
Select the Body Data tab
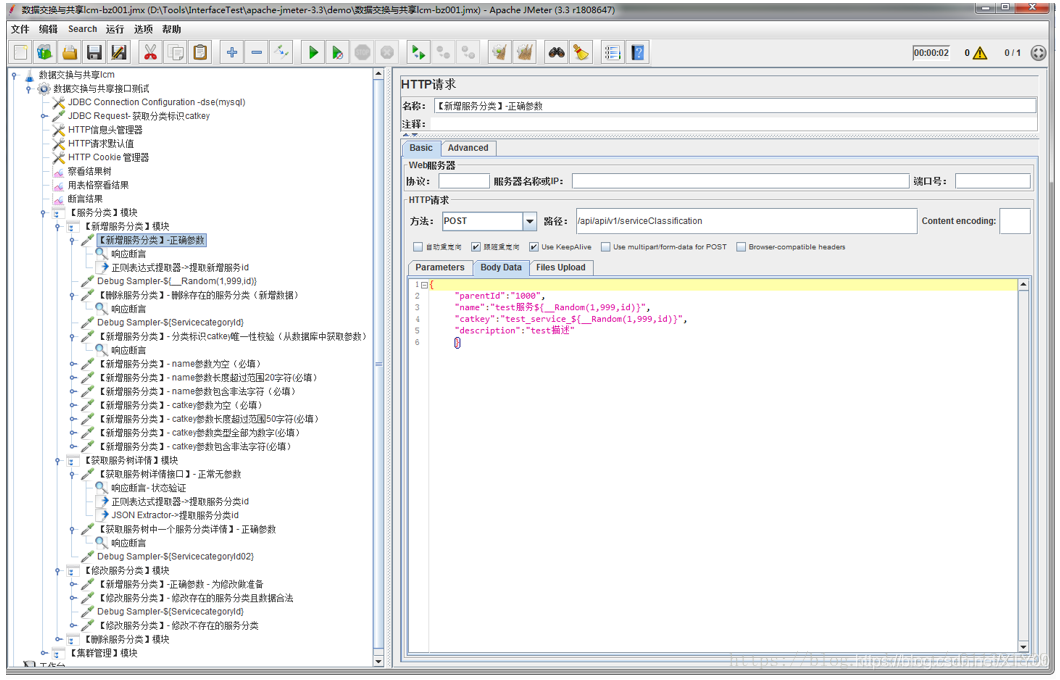(501, 268)
